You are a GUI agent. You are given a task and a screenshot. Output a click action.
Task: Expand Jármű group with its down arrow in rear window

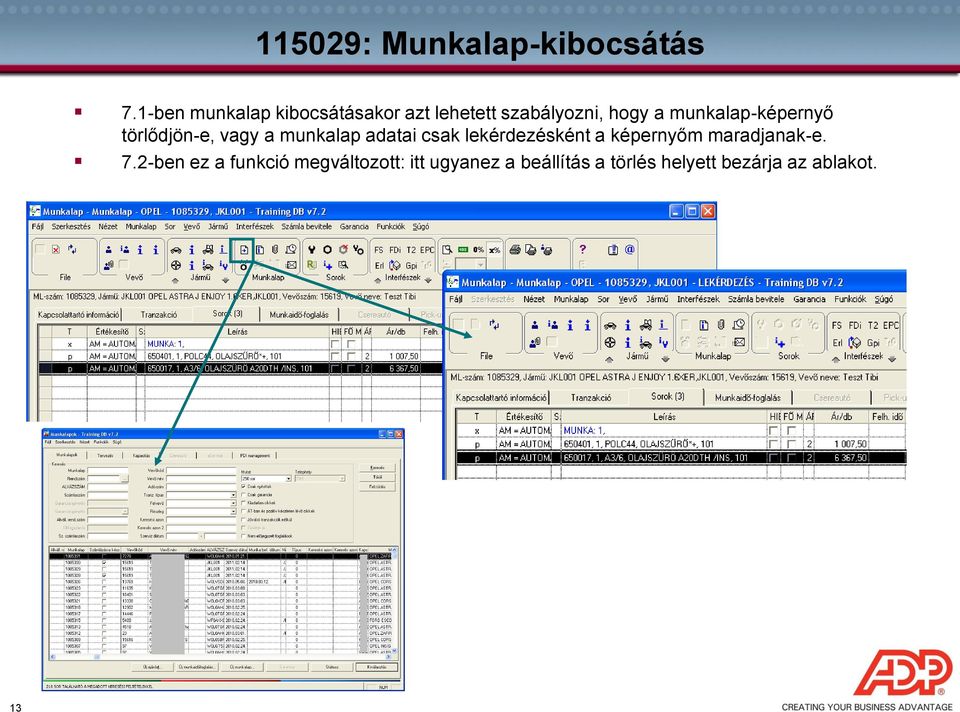226,281
